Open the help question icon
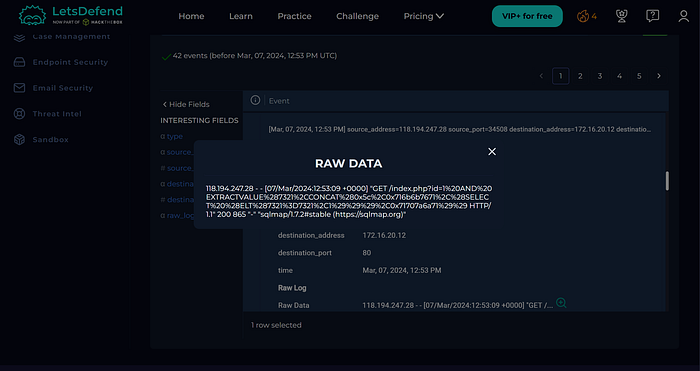Image resolution: width=700 pixels, height=371 pixels. [652, 17]
